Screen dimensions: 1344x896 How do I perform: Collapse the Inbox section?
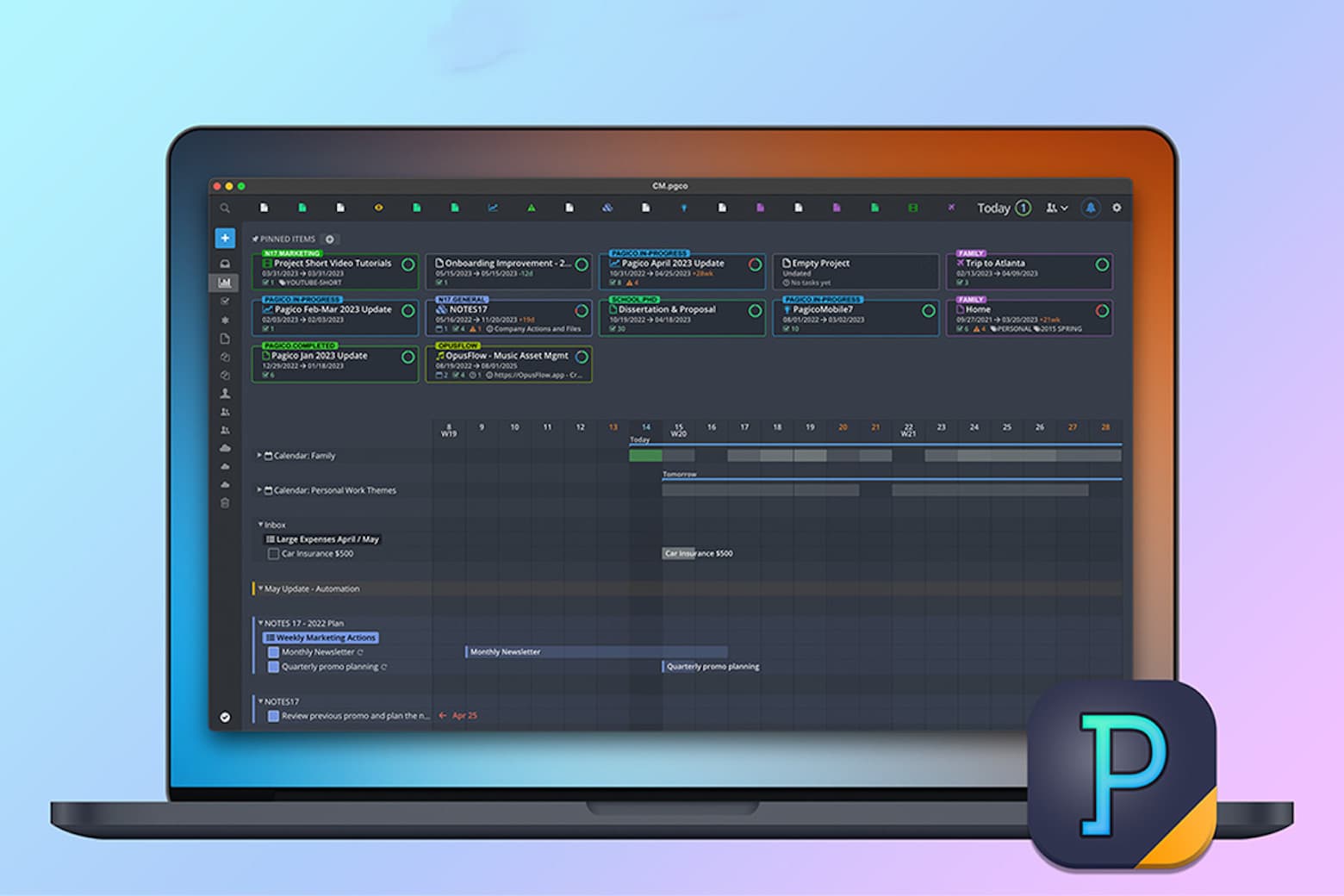(260, 525)
